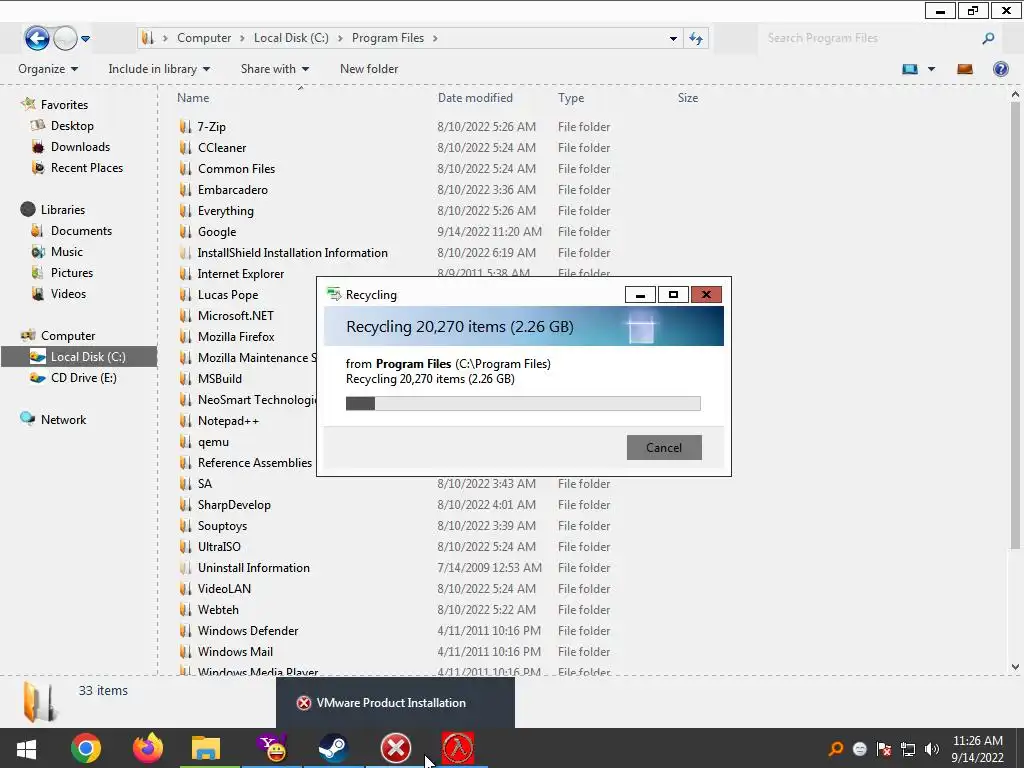
Task: Click Computer in the address breadcrumb
Action: point(204,39)
